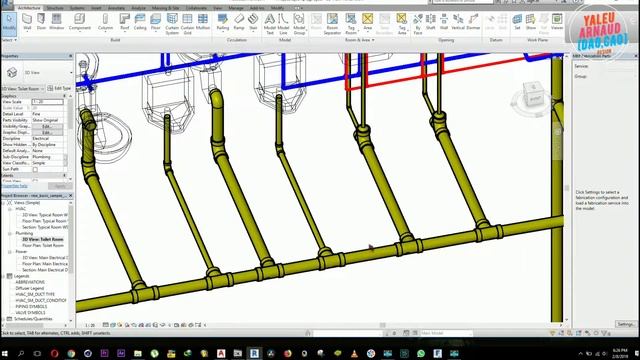Click the Component tool icon
Screen dimensions: 640x360
click(x=80, y=22)
